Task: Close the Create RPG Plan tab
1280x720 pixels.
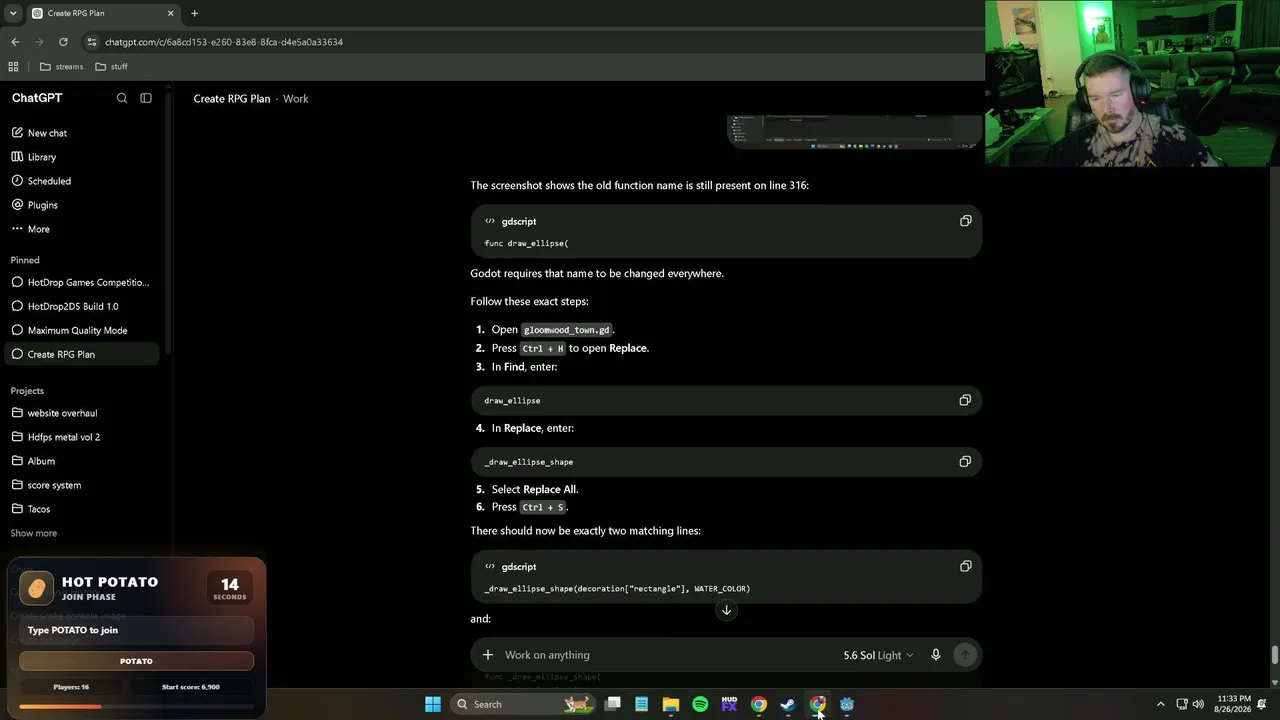Action: click(x=170, y=13)
